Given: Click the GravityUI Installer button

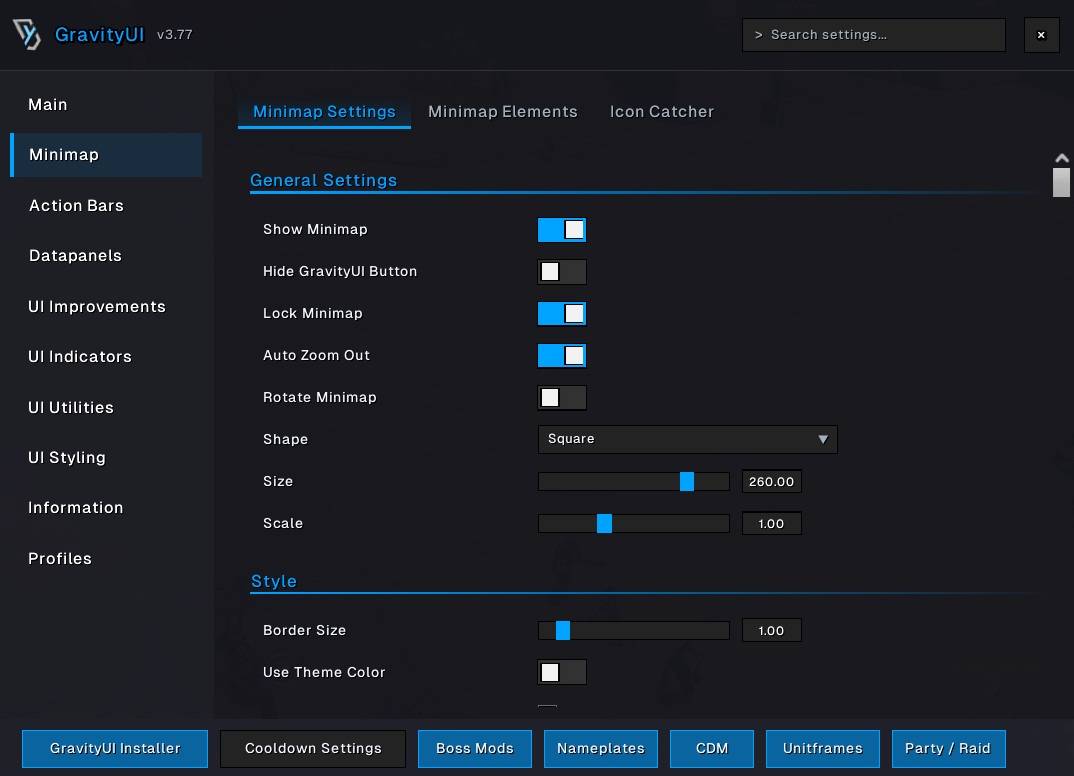Looking at the screenshot, I should [115, 749].
